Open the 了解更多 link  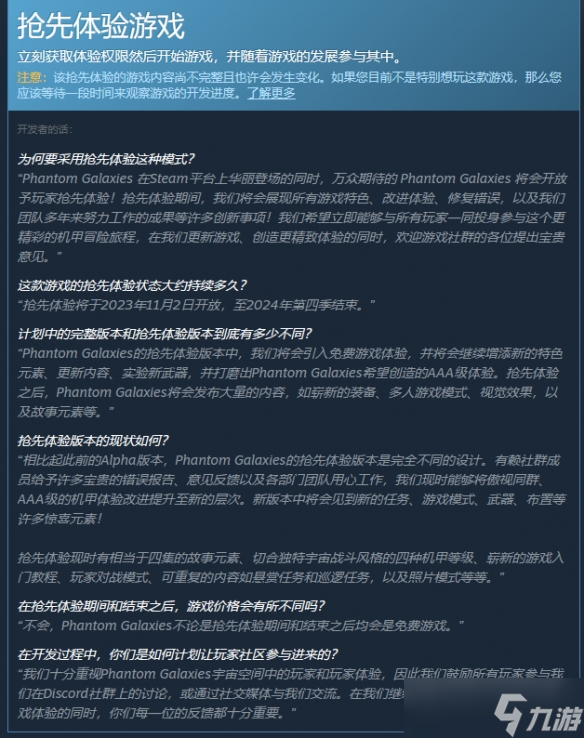[x=271, y=93]
